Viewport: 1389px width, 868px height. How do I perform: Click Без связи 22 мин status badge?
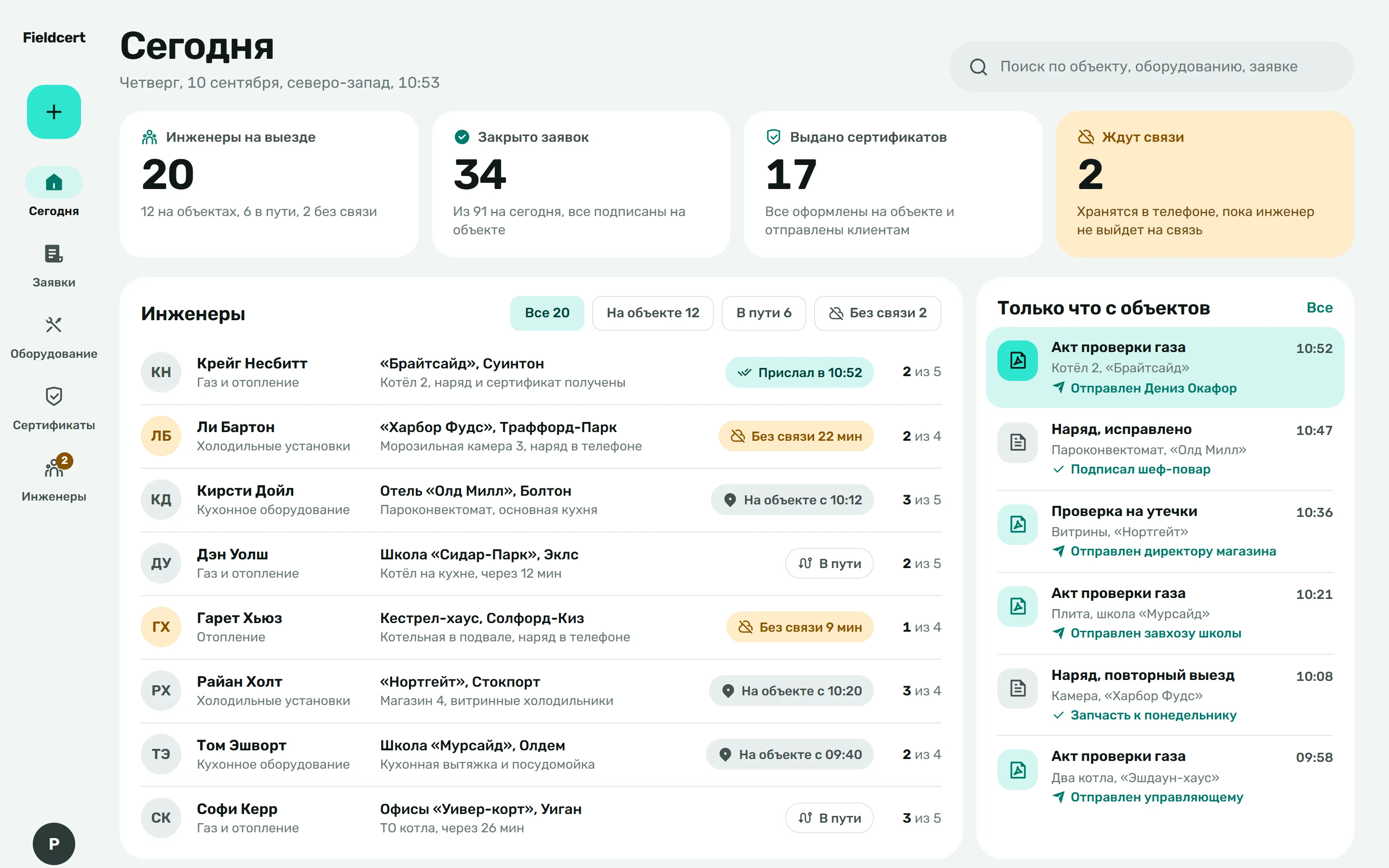(x=796, y=436)
